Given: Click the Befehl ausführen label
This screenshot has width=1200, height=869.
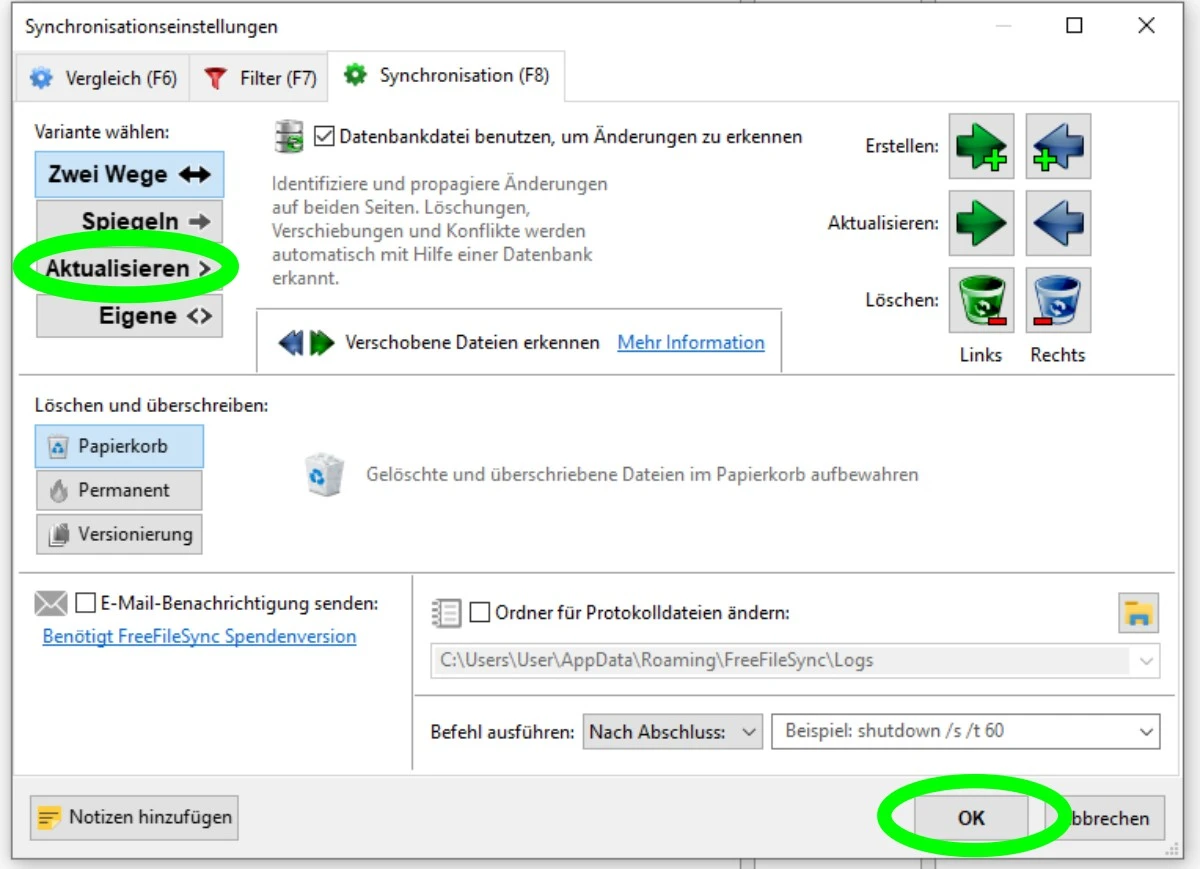Looking at the screenshot, I should [502, 732].
